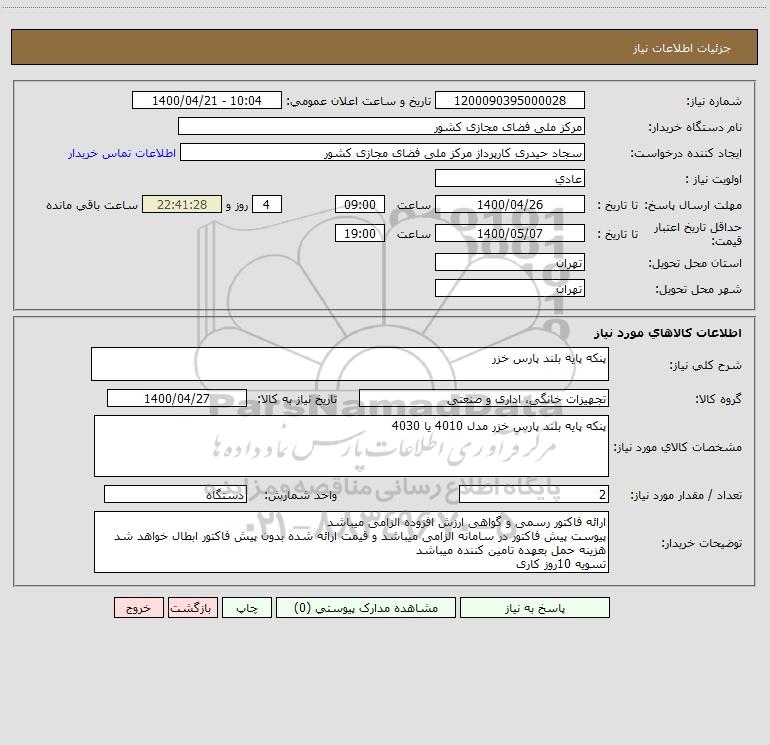Viewport: 770px width, 745px height.
Task: Click the label 'شرح کلی نیاز:'
Action: (x=706, y=365)
